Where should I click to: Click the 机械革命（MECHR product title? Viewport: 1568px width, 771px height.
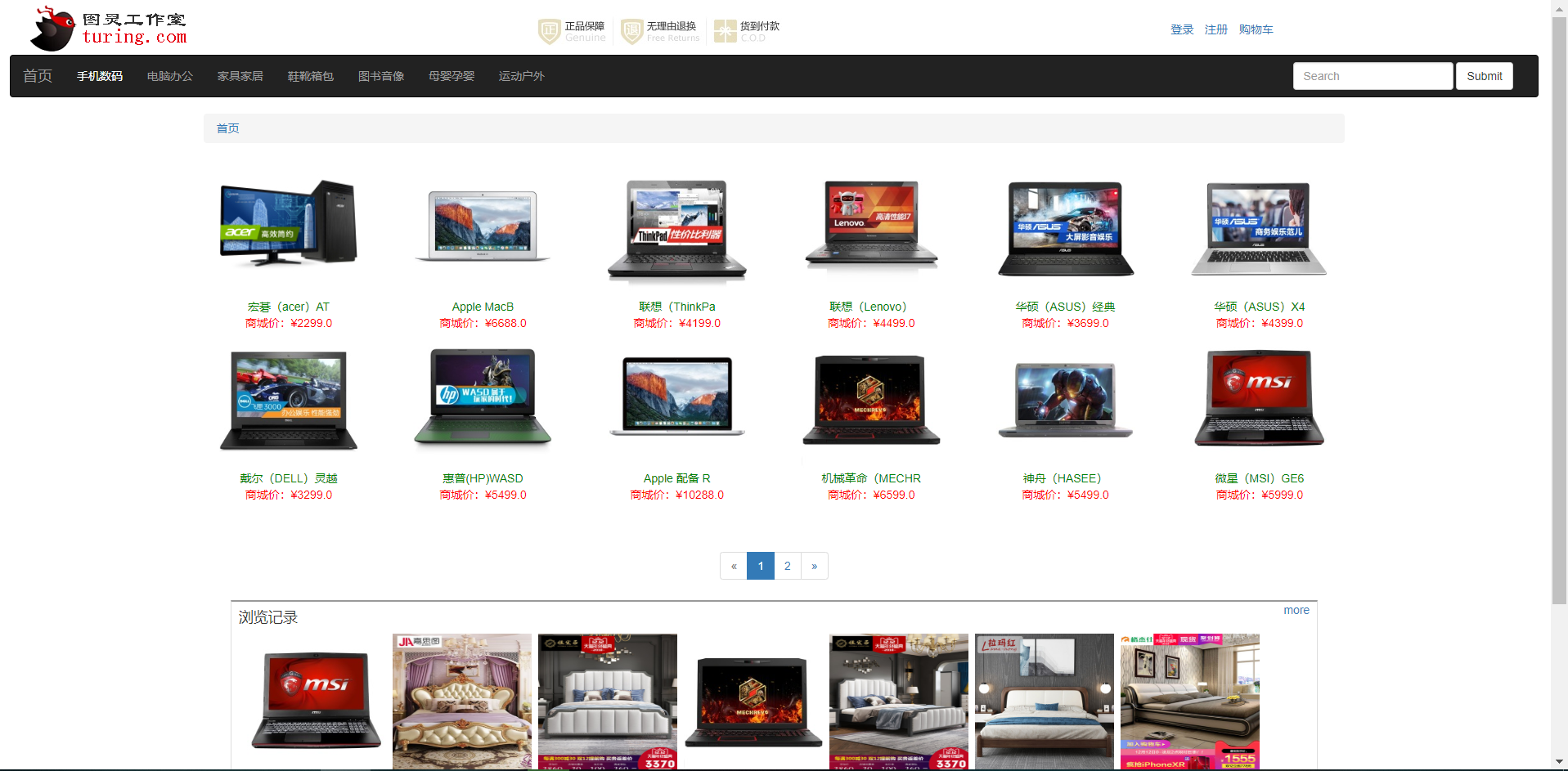(871, 478)
